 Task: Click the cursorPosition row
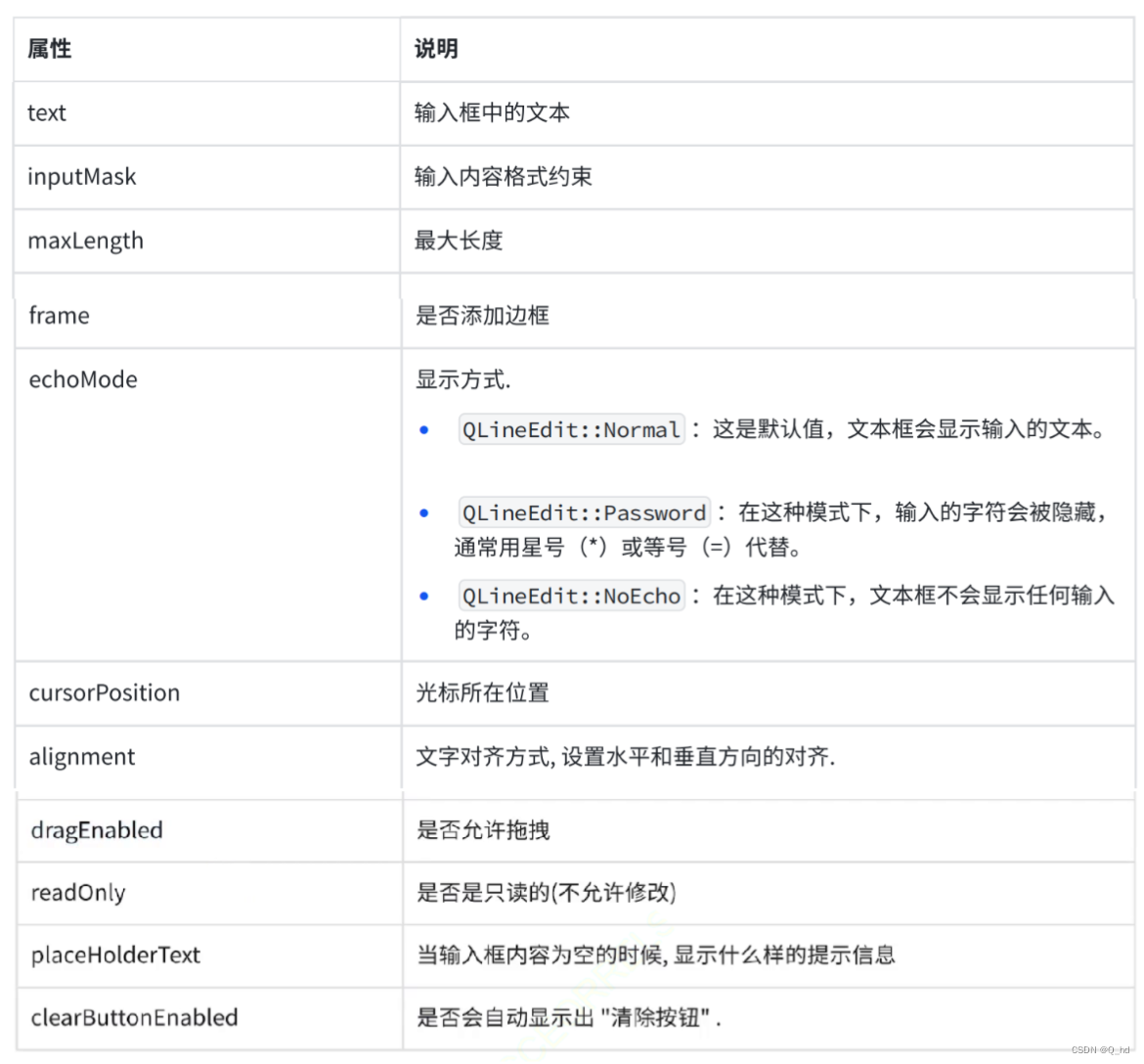104,693
